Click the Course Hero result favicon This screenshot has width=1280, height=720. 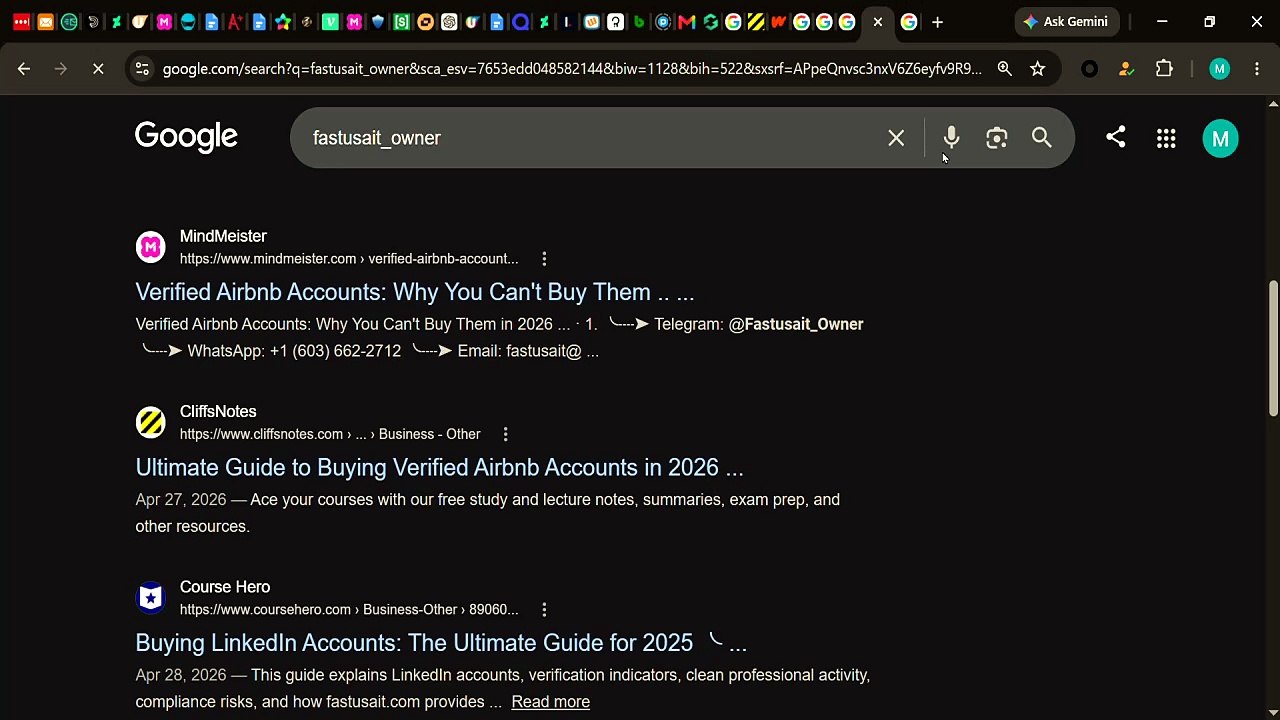[x=150, y=598]
